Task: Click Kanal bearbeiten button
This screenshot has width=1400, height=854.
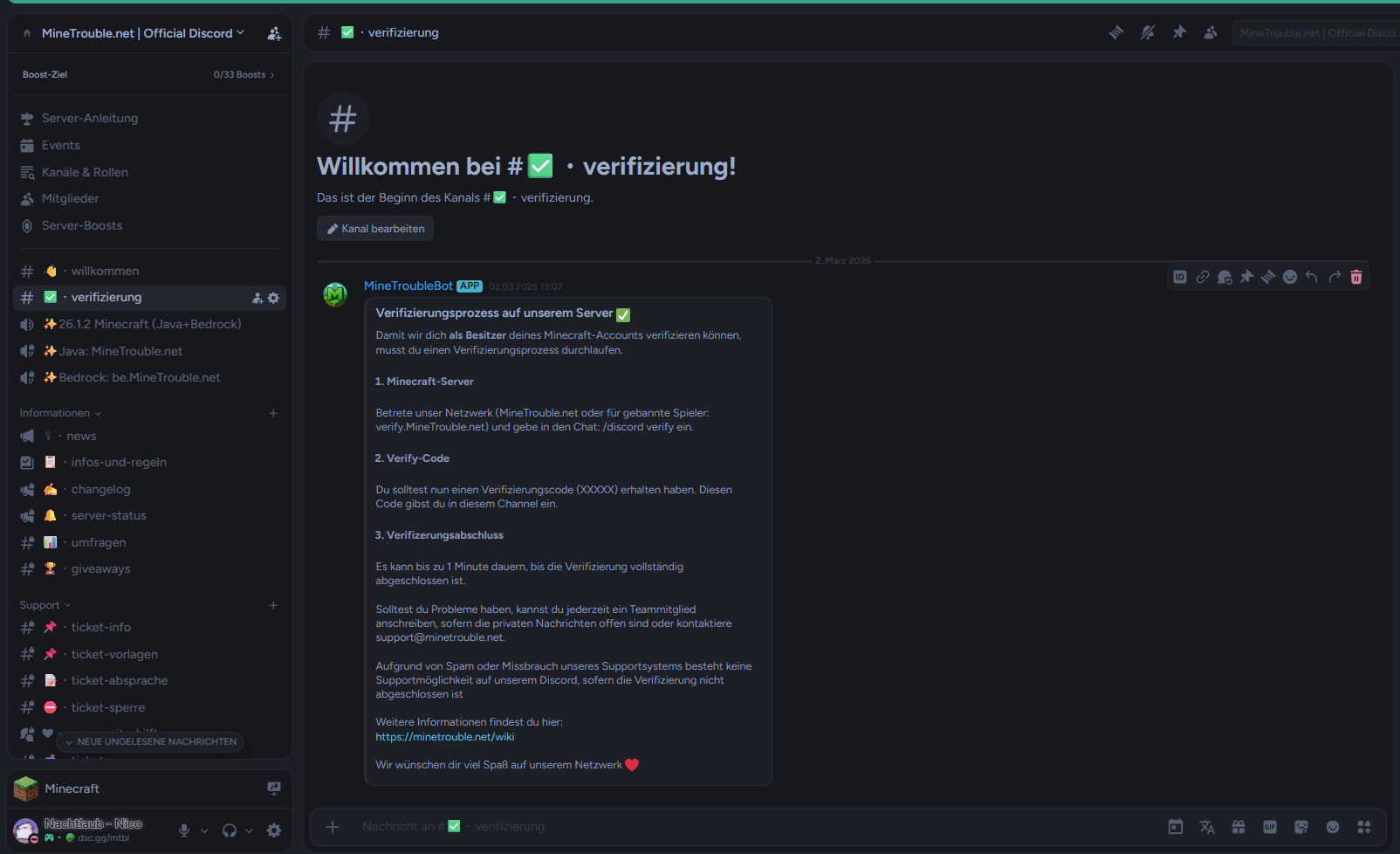Action: point(375,229)
